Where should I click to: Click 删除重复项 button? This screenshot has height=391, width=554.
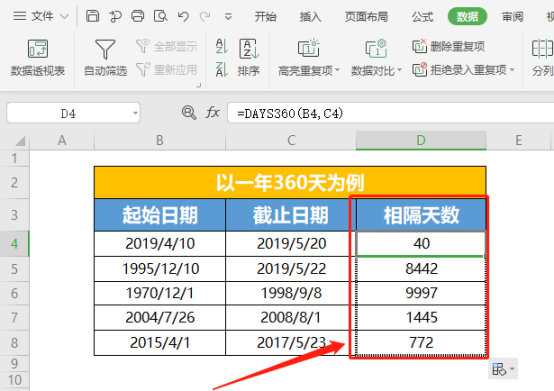[x=448, y=46]
